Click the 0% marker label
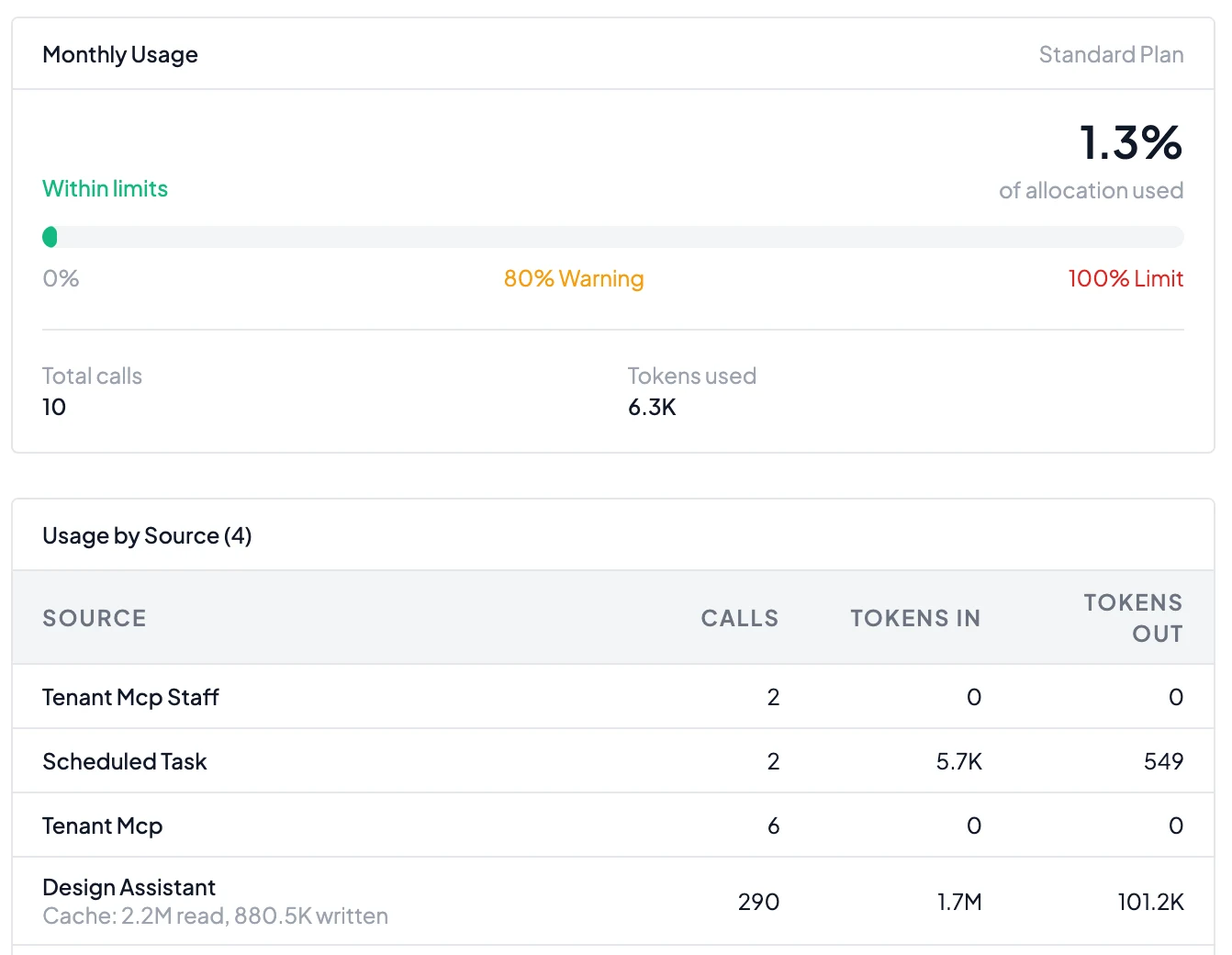 coord(61,278)
